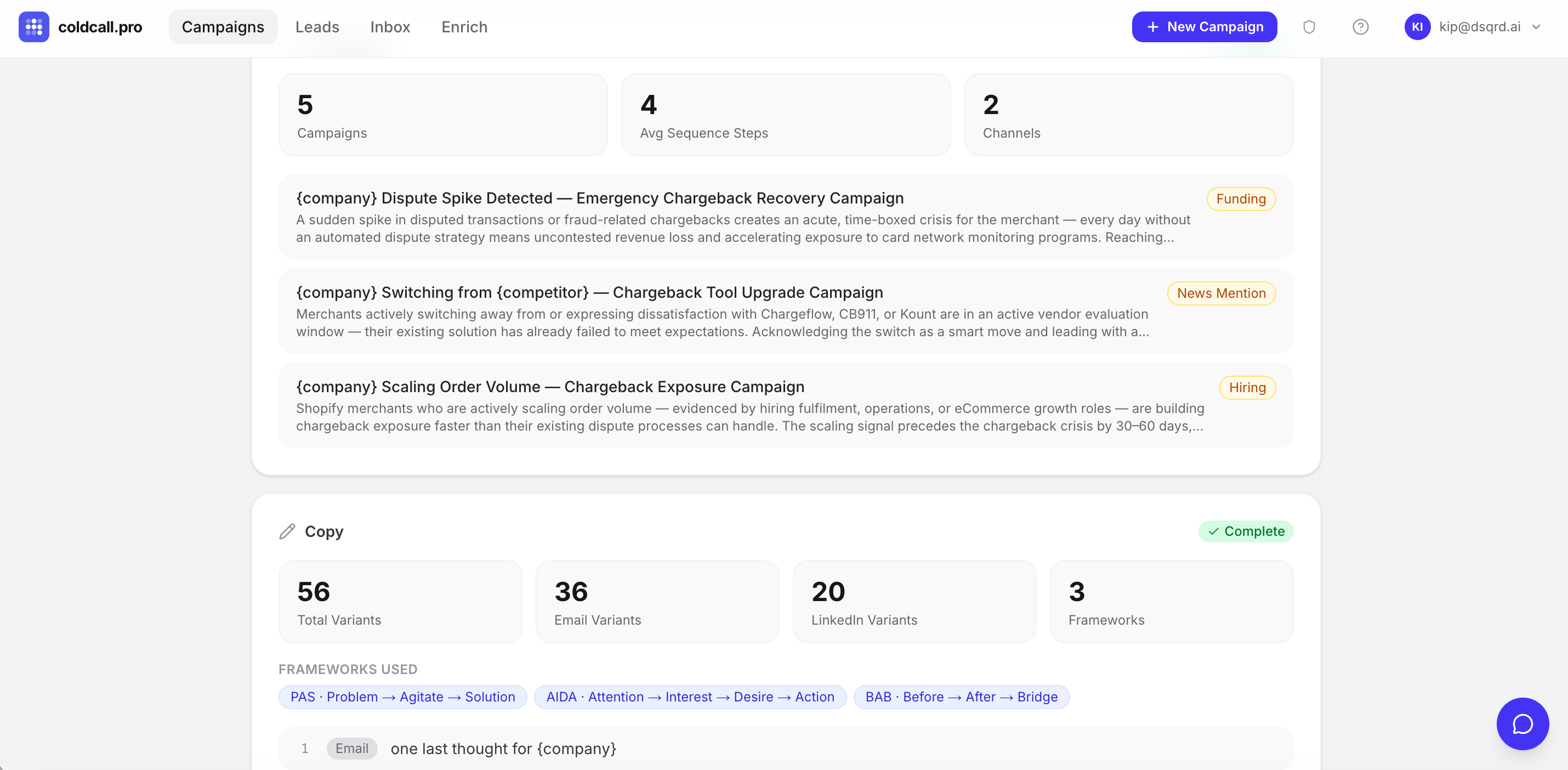Open the help question mark icon
This screenshot has width=1568, height=770.
tap(1360, 27)
